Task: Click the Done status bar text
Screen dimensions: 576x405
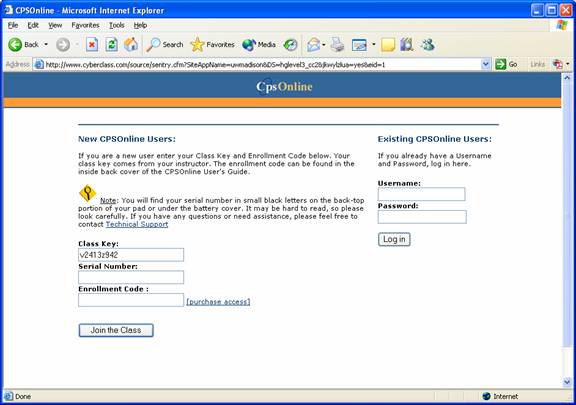Action: [23, 397]
